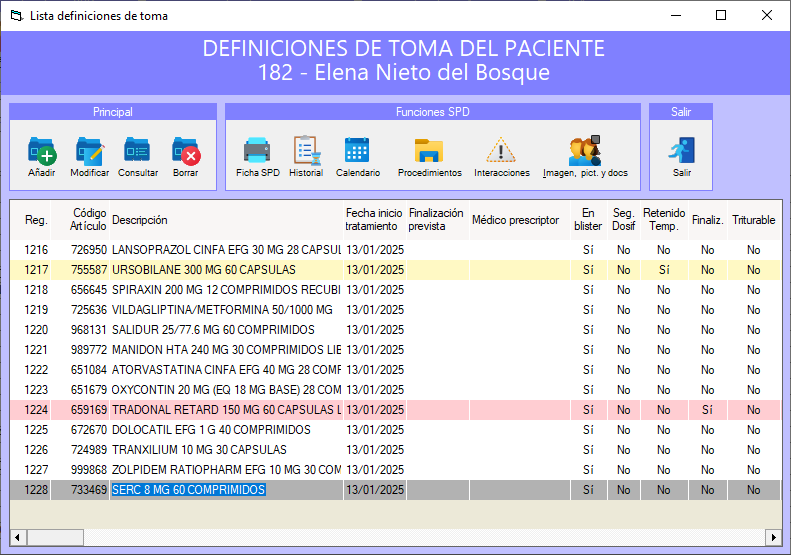Screen dimensions: 791x555
Task: Click Reg. number 1224
Action: tap(36, 410)
